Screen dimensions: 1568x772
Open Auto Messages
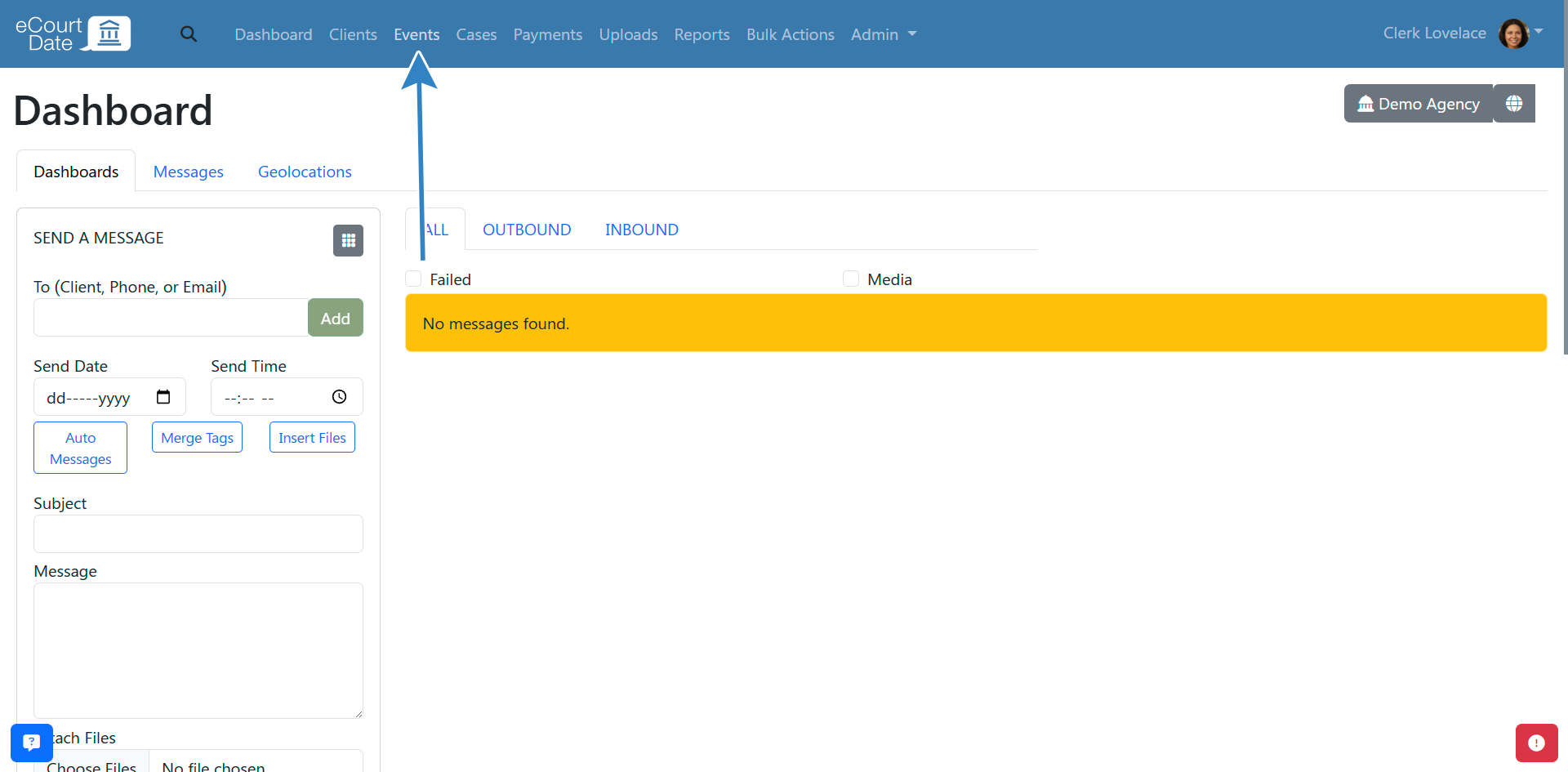coord(79,448)
